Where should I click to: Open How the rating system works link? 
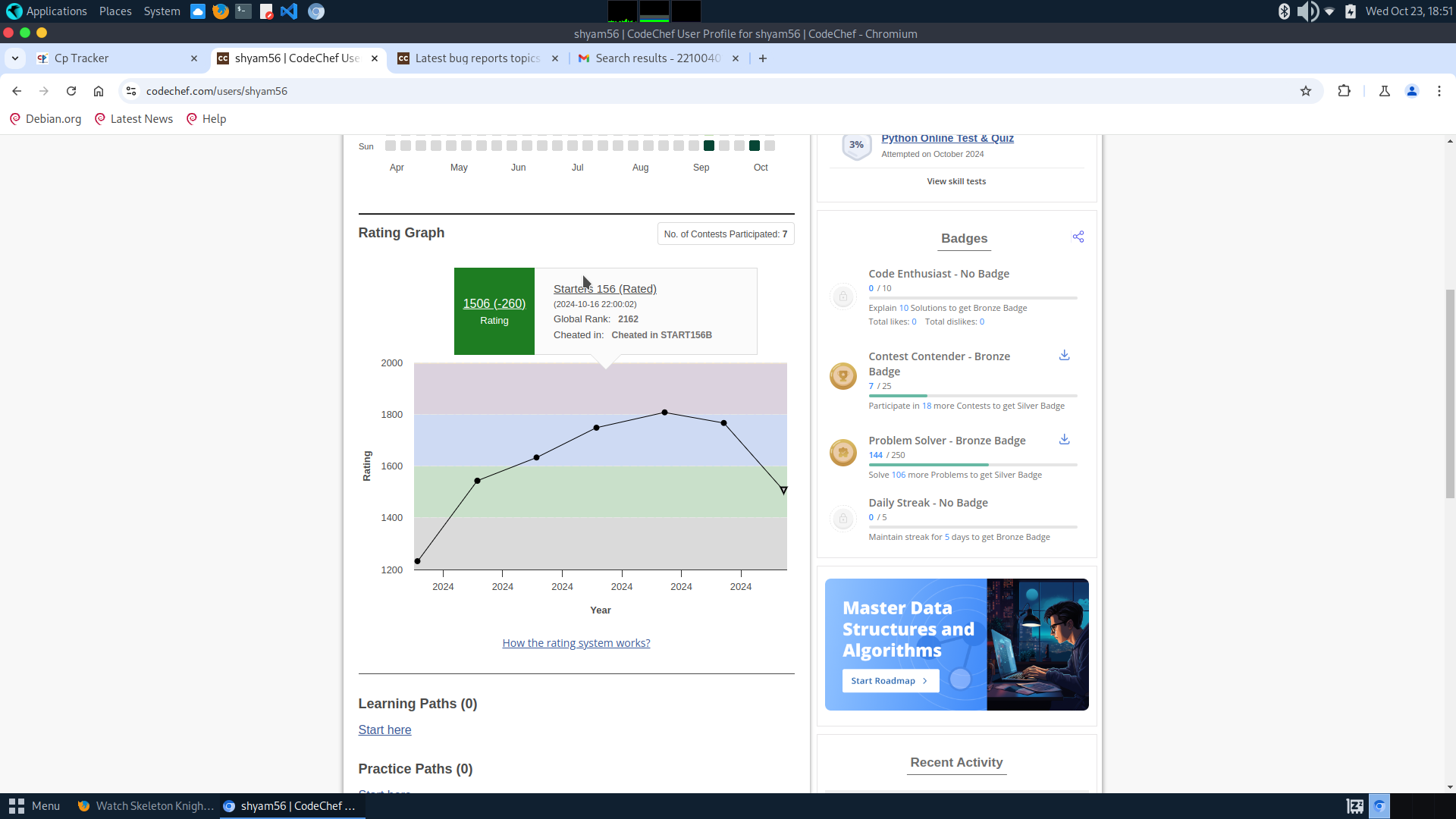[x=576, y=643]
